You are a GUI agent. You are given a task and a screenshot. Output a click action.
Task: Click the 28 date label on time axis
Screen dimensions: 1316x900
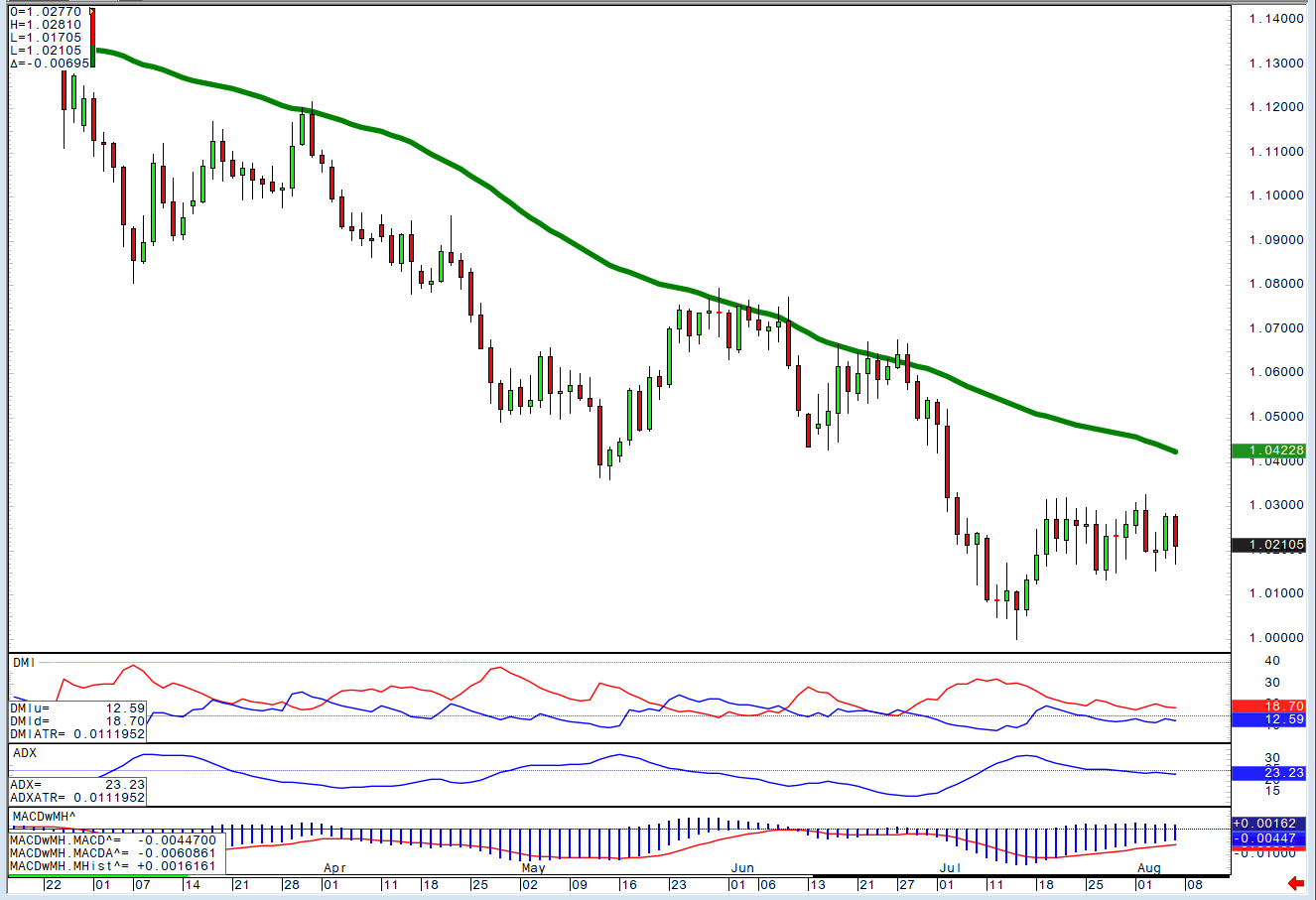coord(291,884)
